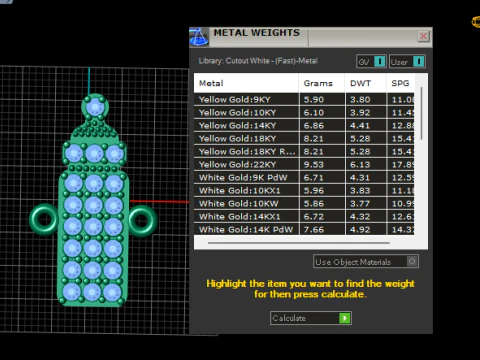The height and width of the screenshot is (360, 480).
Task: Click the 3.80 DWT value
Action: [360, 100]
